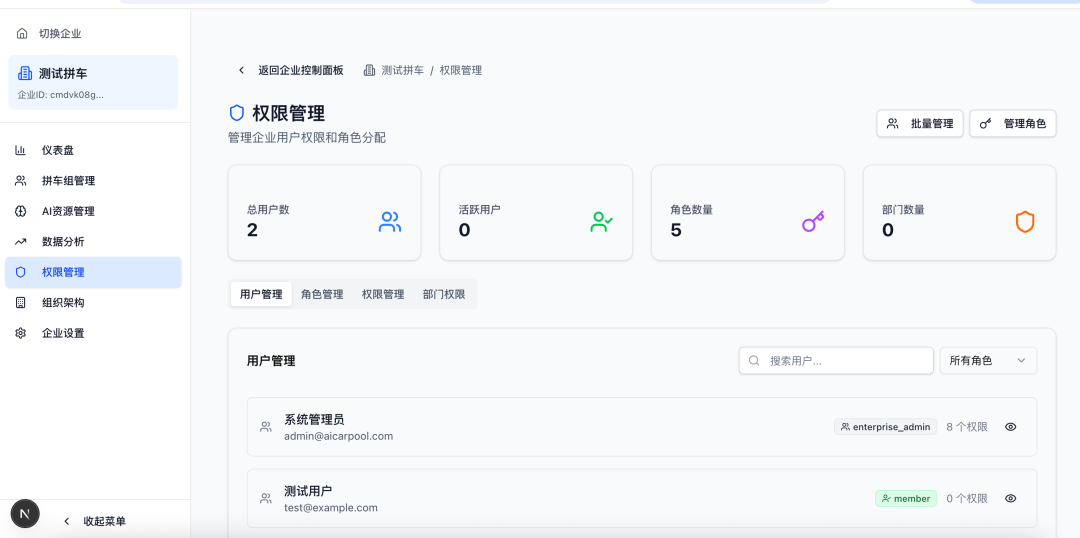Viewport: 1080px width, 538px height.
Task: Click the 仪表盘 bar chart icon
Action: click(21, 150)
